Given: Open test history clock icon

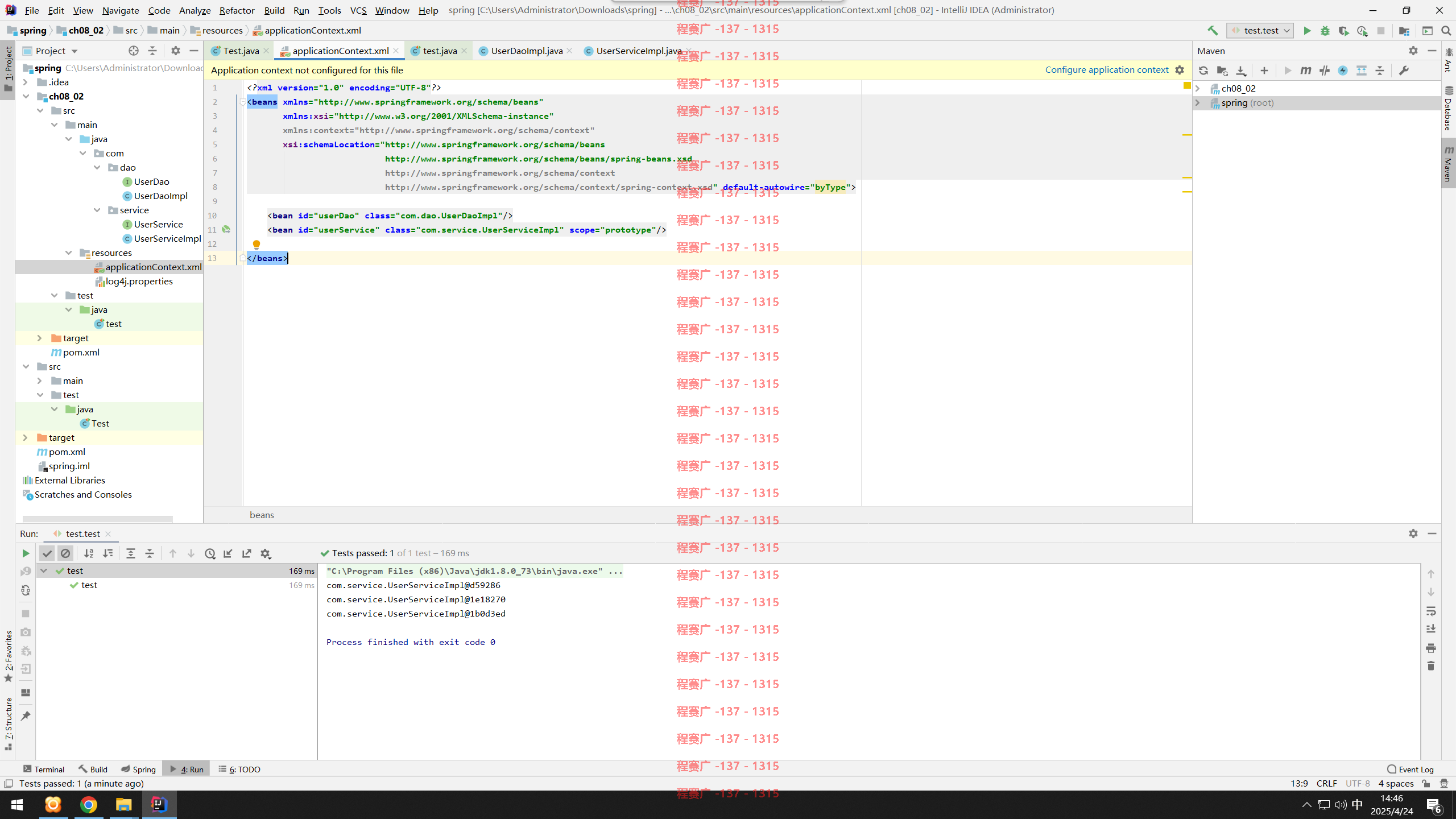Looking at the screenshot, I should 210,553.
